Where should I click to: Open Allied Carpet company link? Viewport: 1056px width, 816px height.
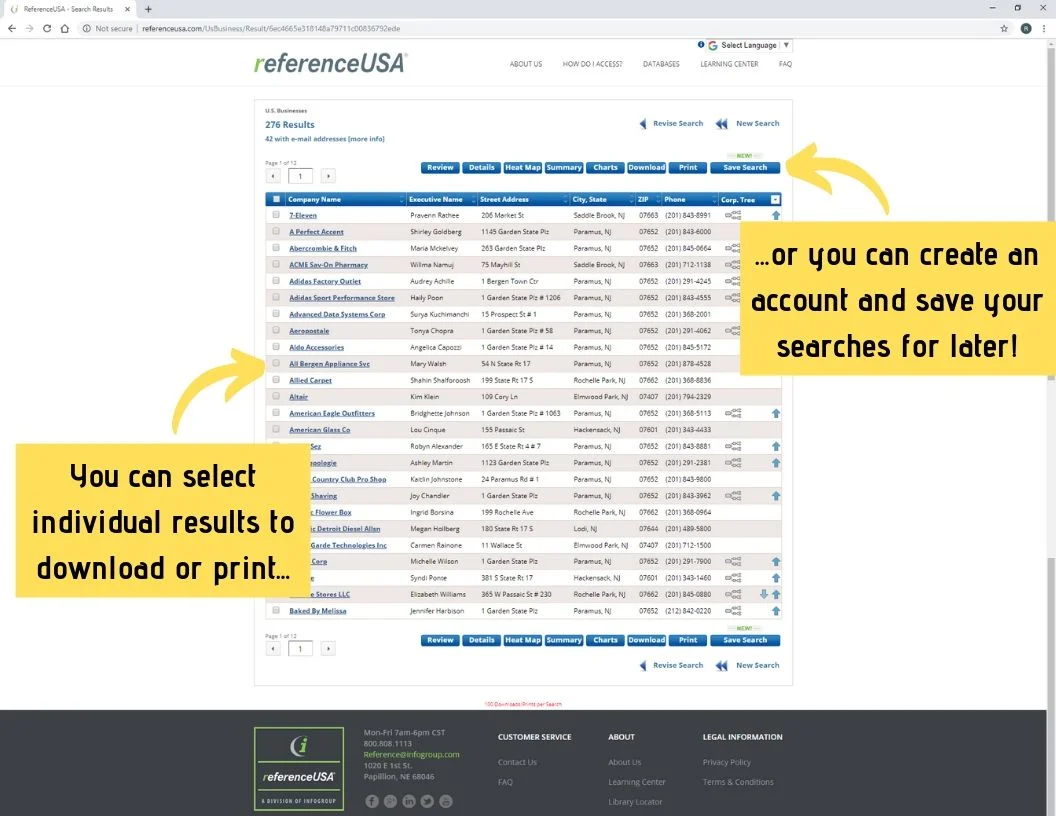point(310,380)
